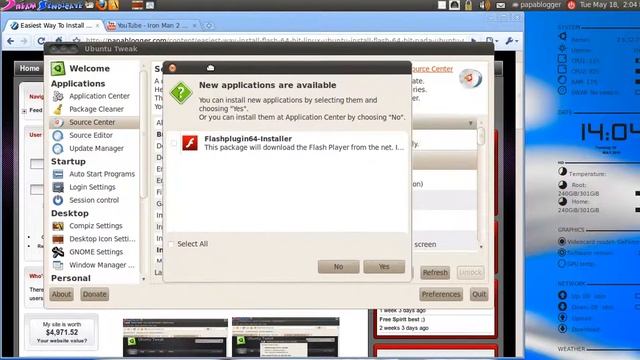Viewport: 640px width, 360px height.
Task: Select the Source Center sidebar icon
Action: coord(58,122)
